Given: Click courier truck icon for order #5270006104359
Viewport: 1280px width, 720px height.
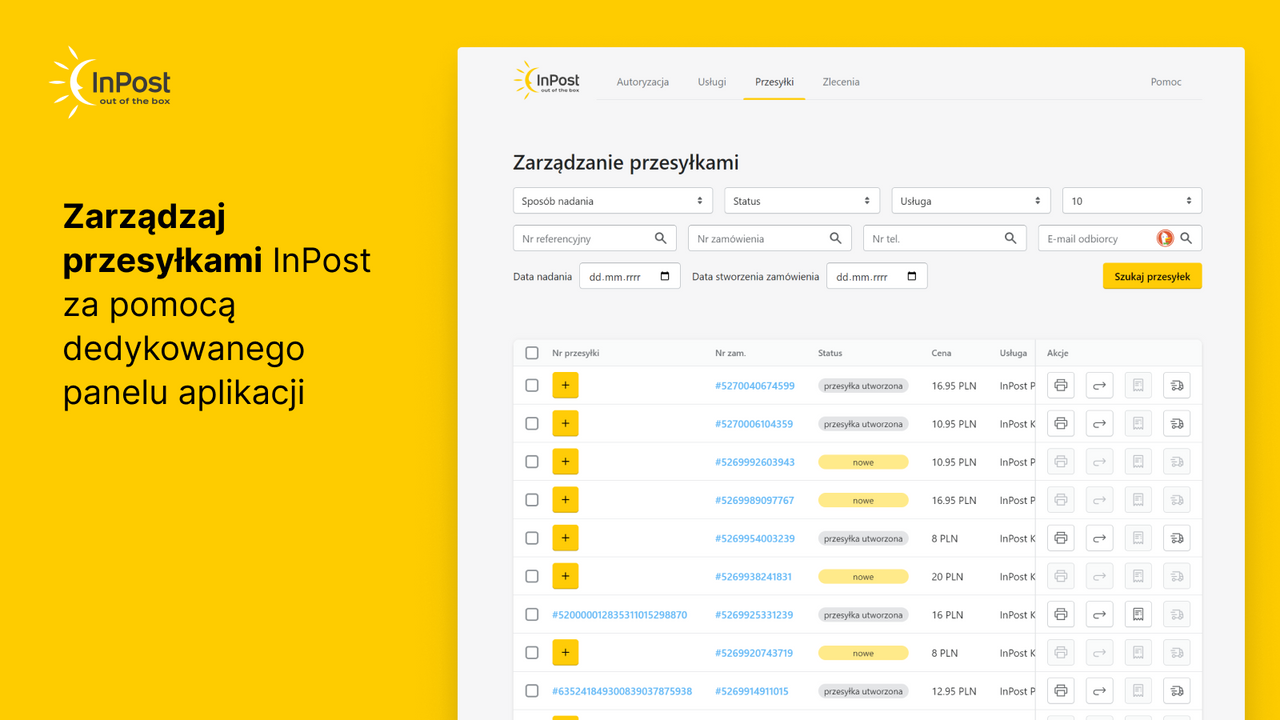Looking at the screenshot, I should 1177,423.
